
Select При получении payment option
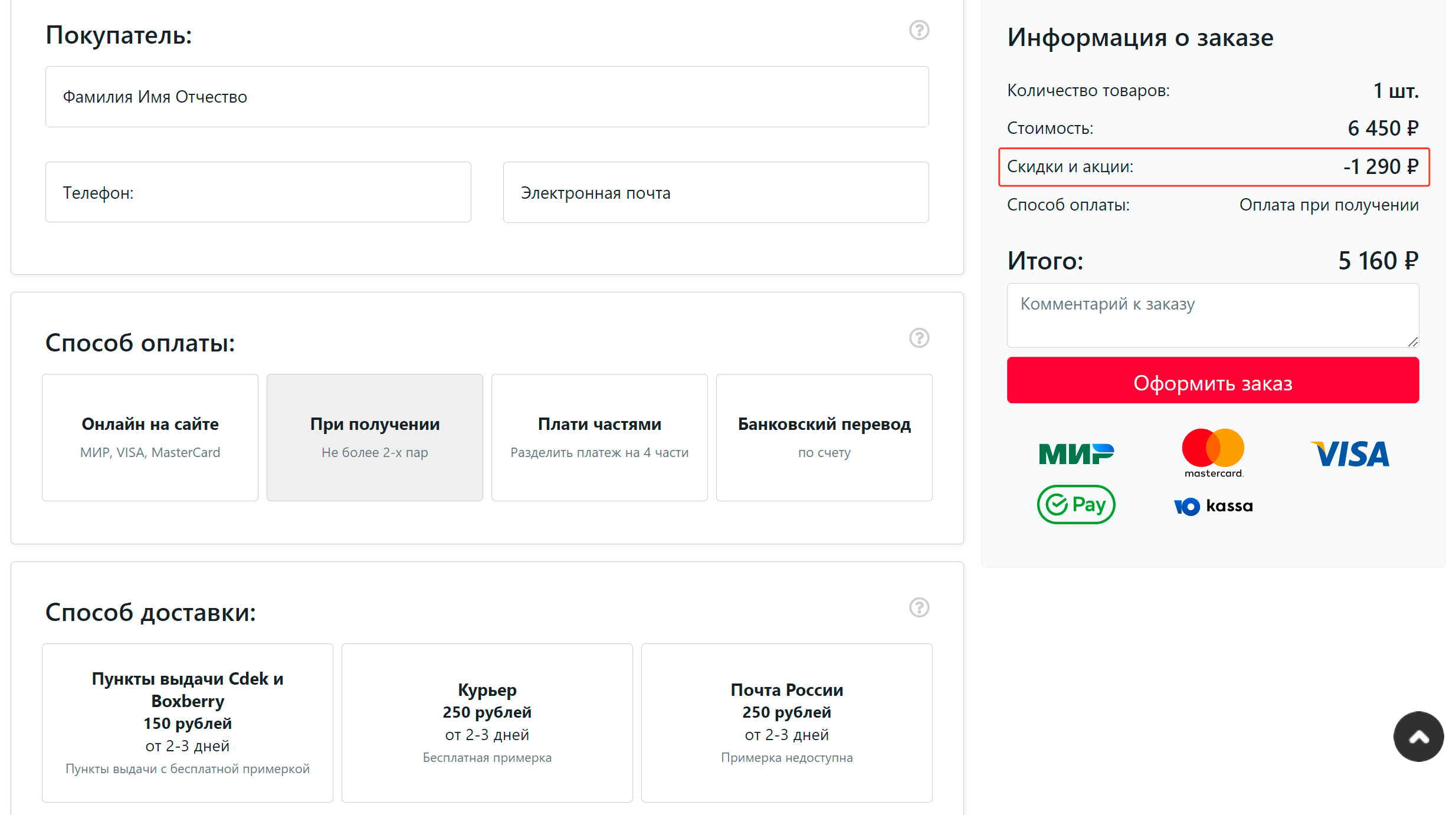coord(375,438)
